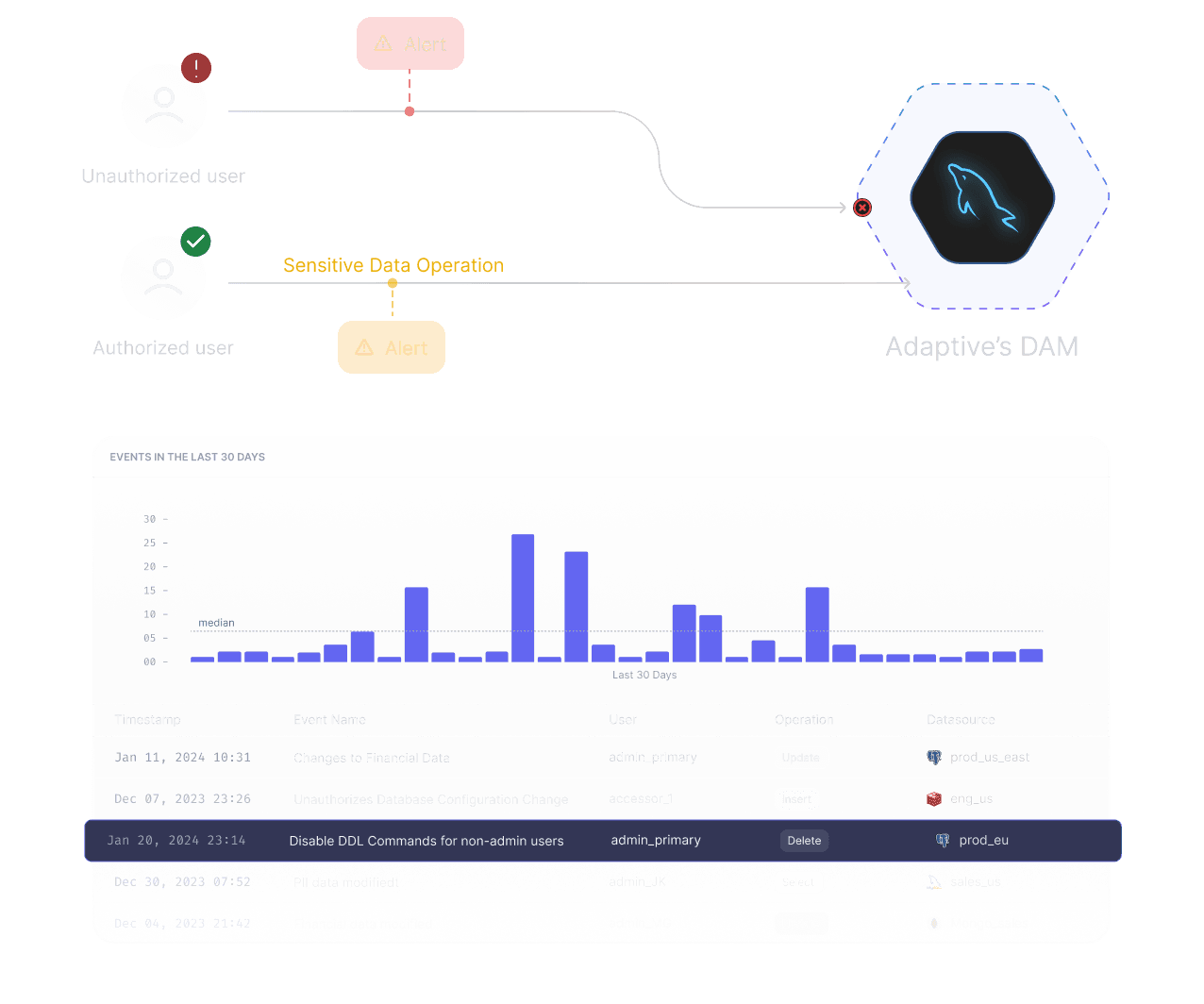The height and width of the screenshot is (1004, 1204).
Task: Click the red Alert button at top
Action: [x=410, y=43]
